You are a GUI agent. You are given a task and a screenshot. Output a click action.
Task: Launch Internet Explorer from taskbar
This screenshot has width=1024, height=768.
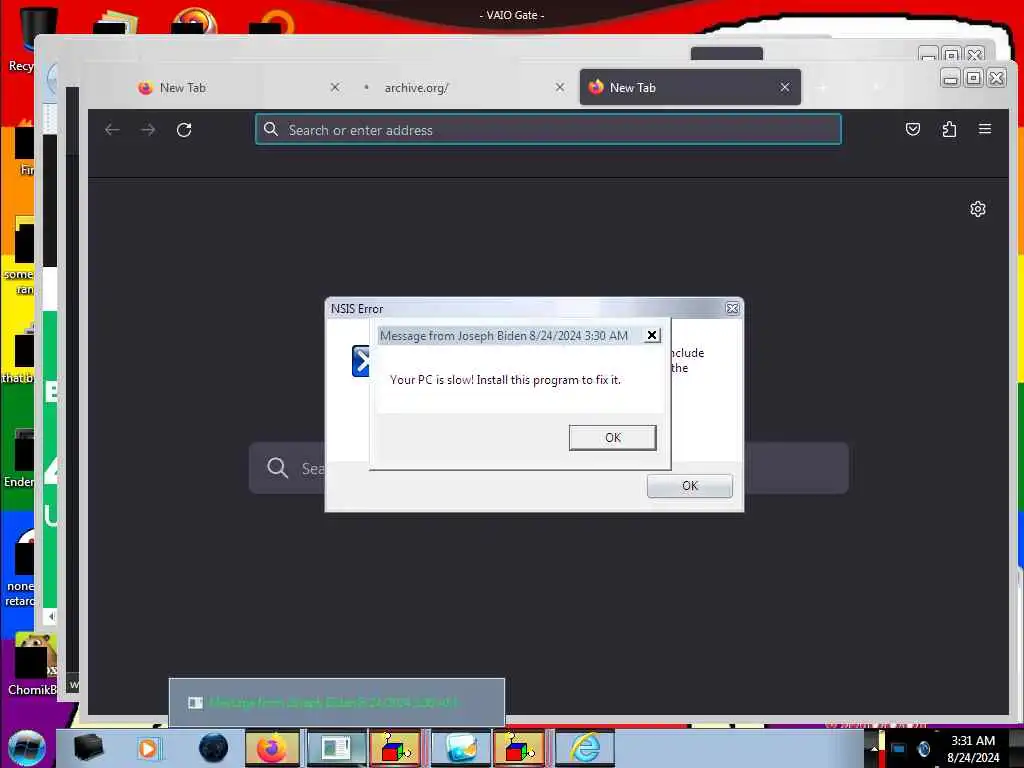(585, 748)
